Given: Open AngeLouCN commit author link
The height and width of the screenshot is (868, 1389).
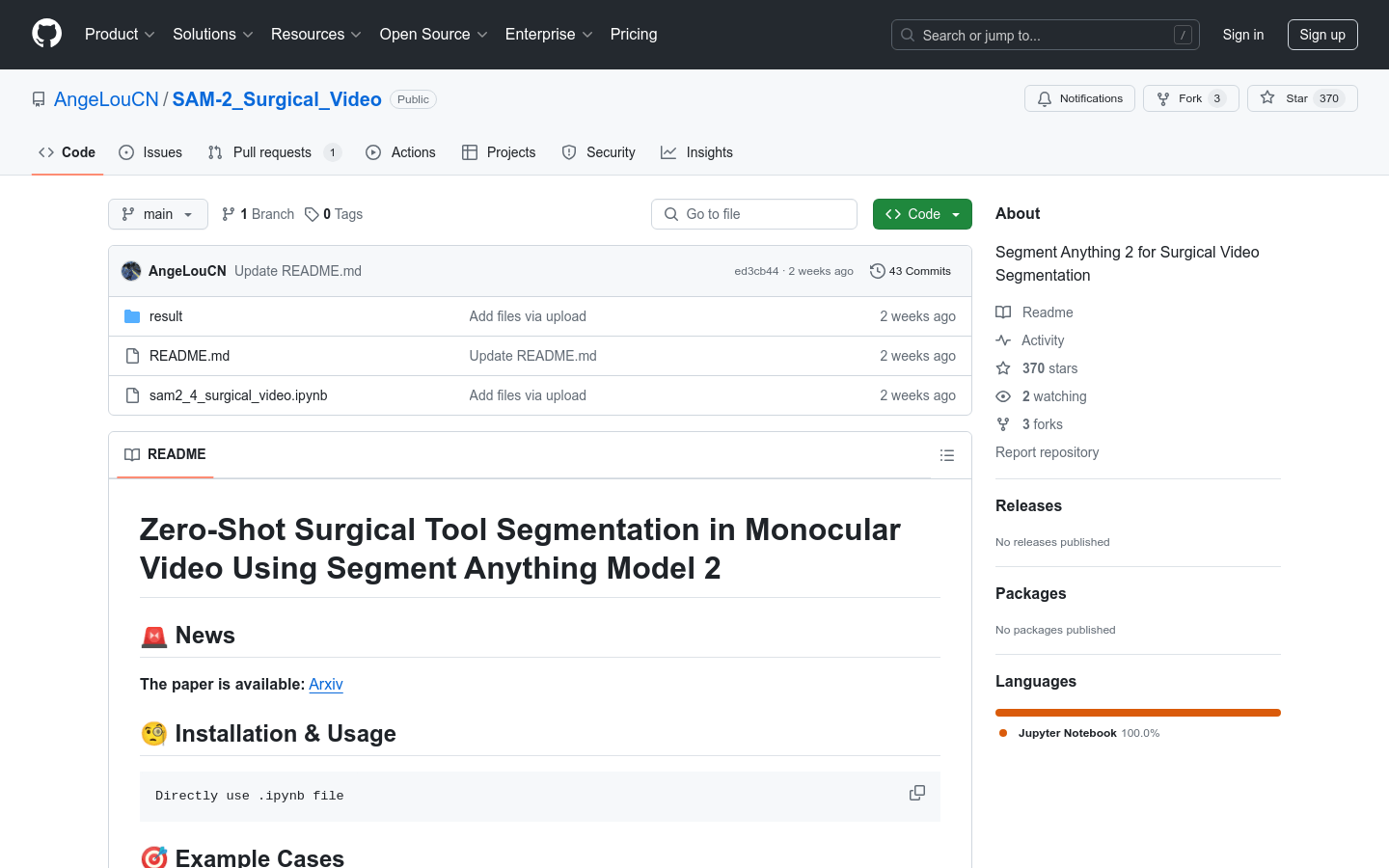Looking at the screenshot, I should pyautogui.click(x=187, y=271).
